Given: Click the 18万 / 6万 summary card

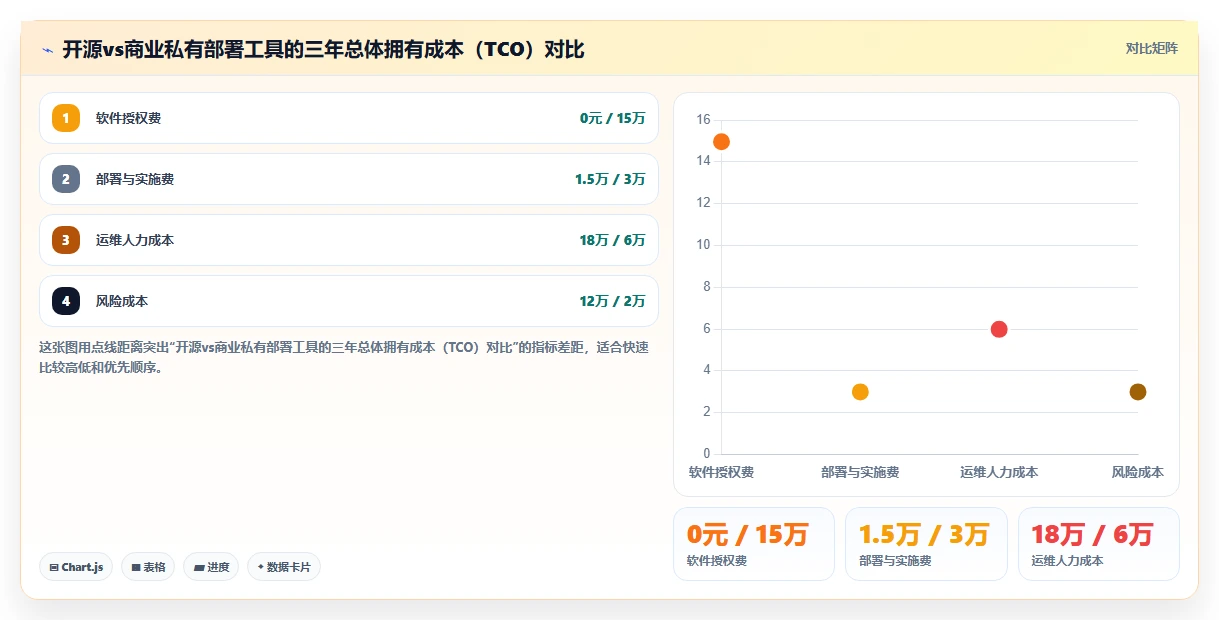Looking at the screenshot, I should tap(1099, 544).
